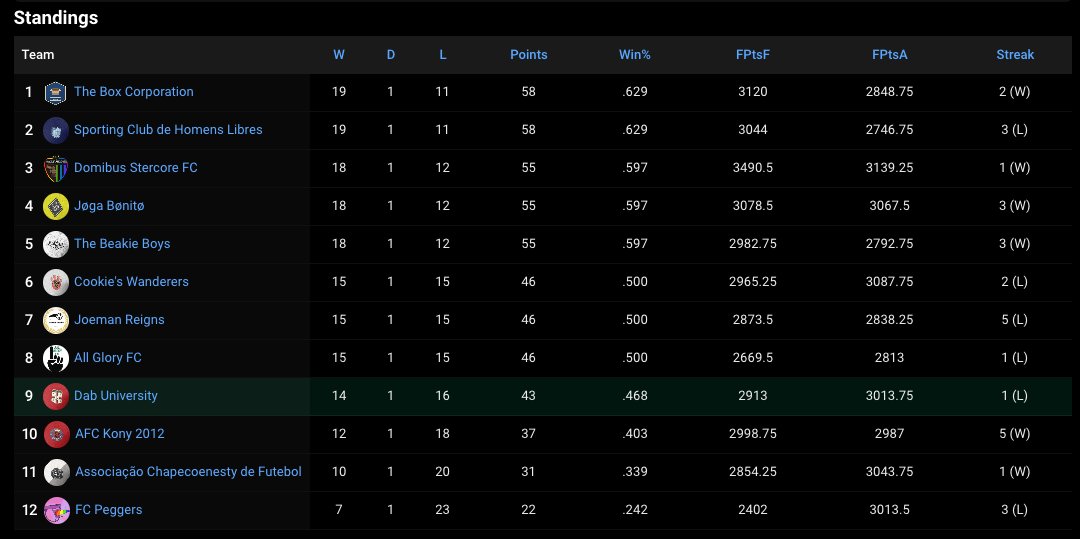
Task: Click FPtsA value 3067.5
Action: [x=889, y=205]
